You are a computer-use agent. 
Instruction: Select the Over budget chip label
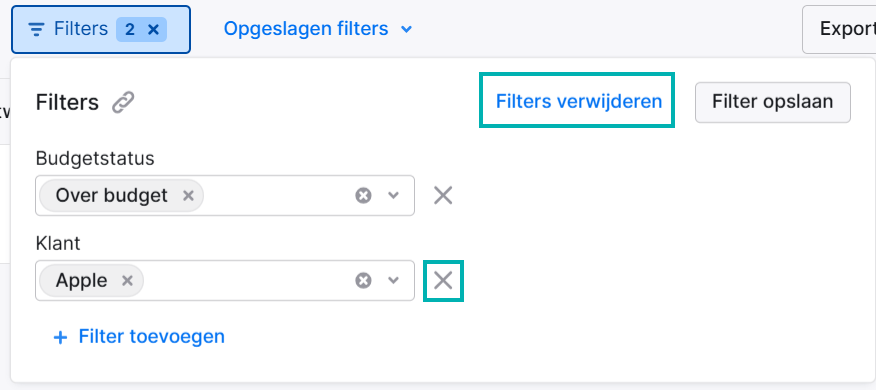pos(111,196)
